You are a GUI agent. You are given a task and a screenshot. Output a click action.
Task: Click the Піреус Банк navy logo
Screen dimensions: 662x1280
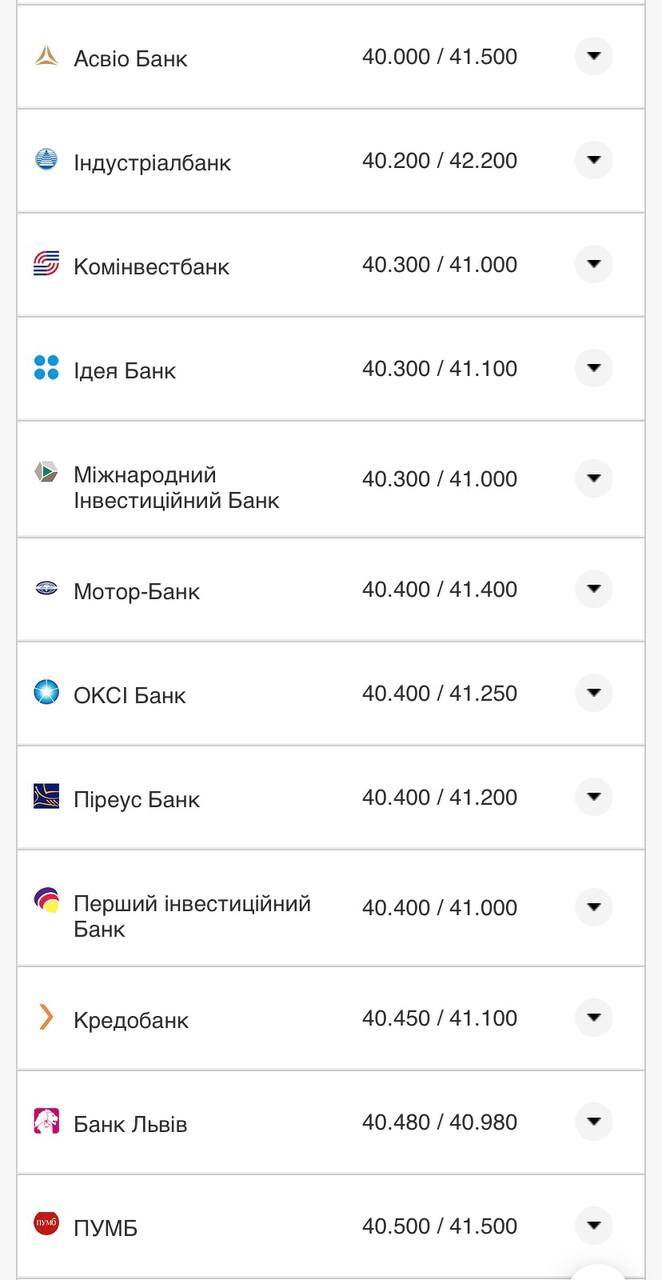[x=48, y=797]
